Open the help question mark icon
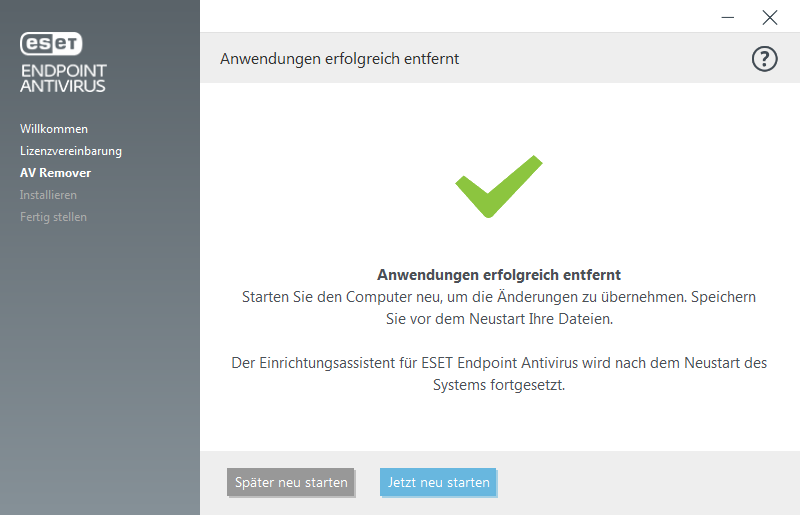 click(764, 59)
